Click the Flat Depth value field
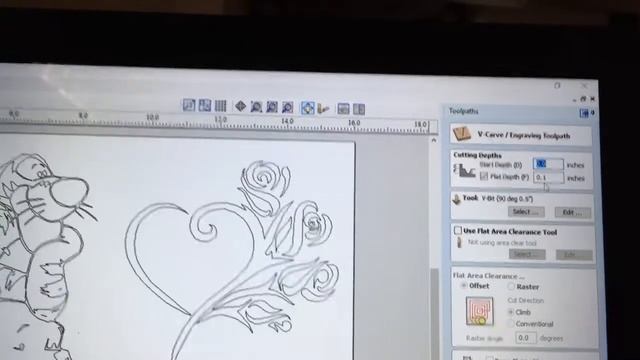This screenshot has width=640, height=360. tap(549, 178)
